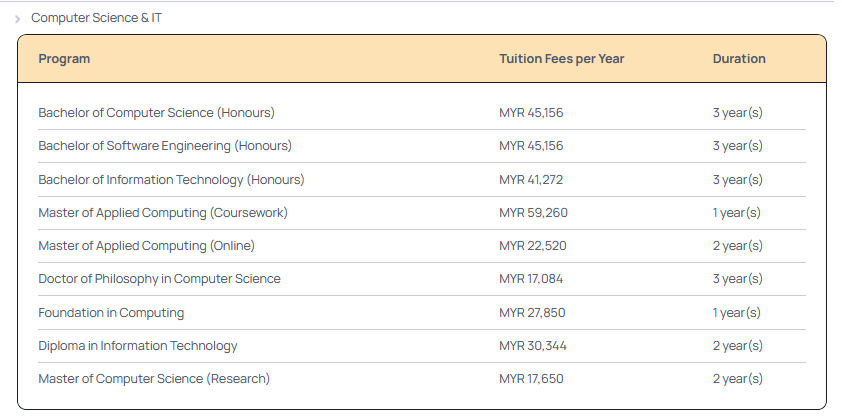Click the MYR 41,272 tuition fee
Screen dimensions: 842x416
[531, 180]
